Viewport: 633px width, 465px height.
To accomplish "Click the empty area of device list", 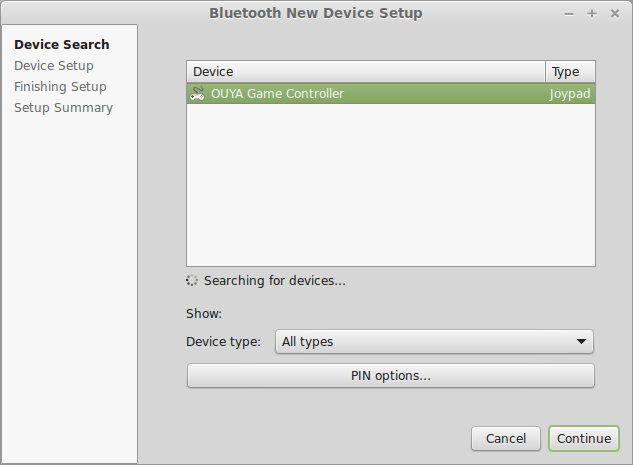I will click(x=390, y=190).
